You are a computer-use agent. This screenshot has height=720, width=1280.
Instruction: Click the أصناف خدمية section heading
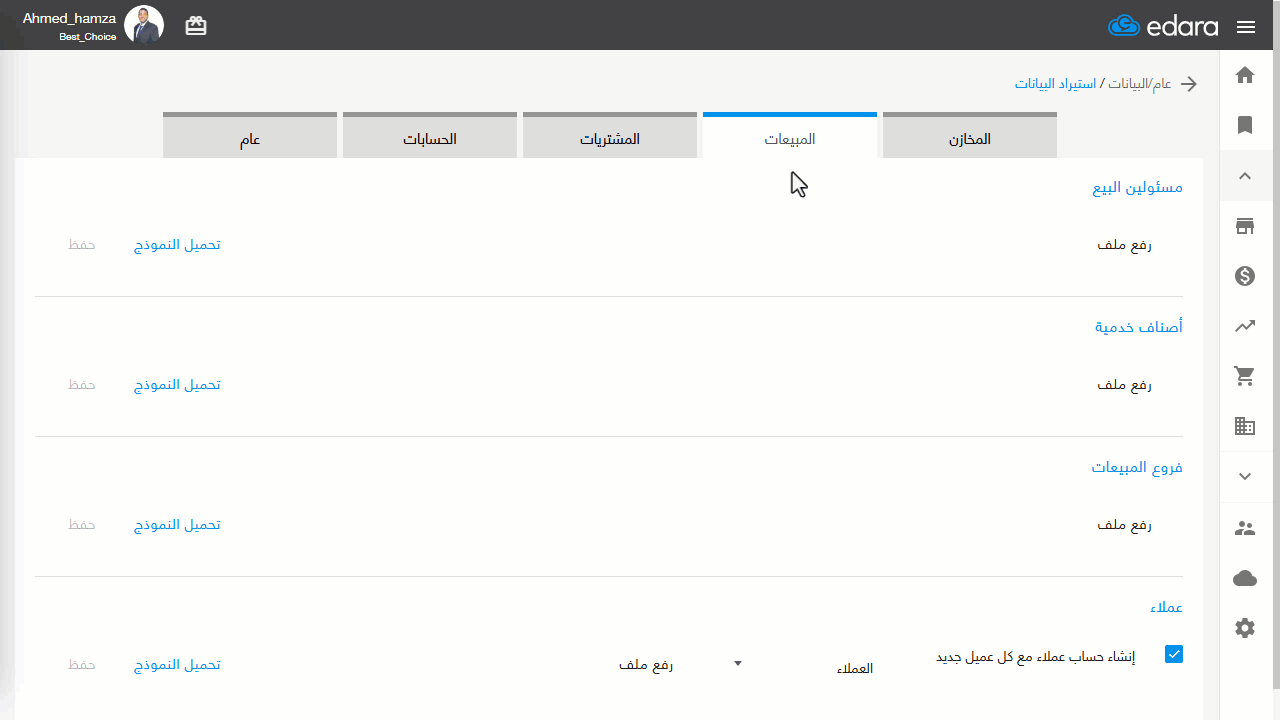(1139, 327)
